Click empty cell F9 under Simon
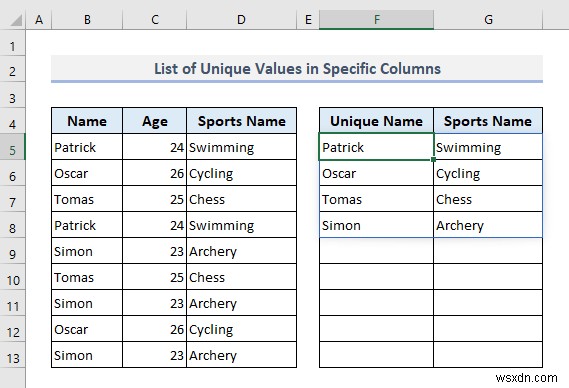569x388 pixels. click(x=377, y=251)
